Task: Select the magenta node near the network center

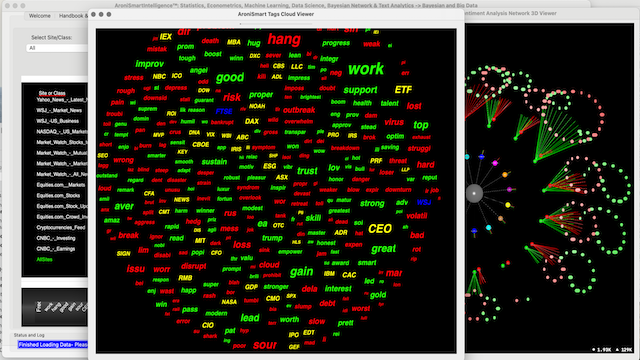Action: (x=495, y=163)
